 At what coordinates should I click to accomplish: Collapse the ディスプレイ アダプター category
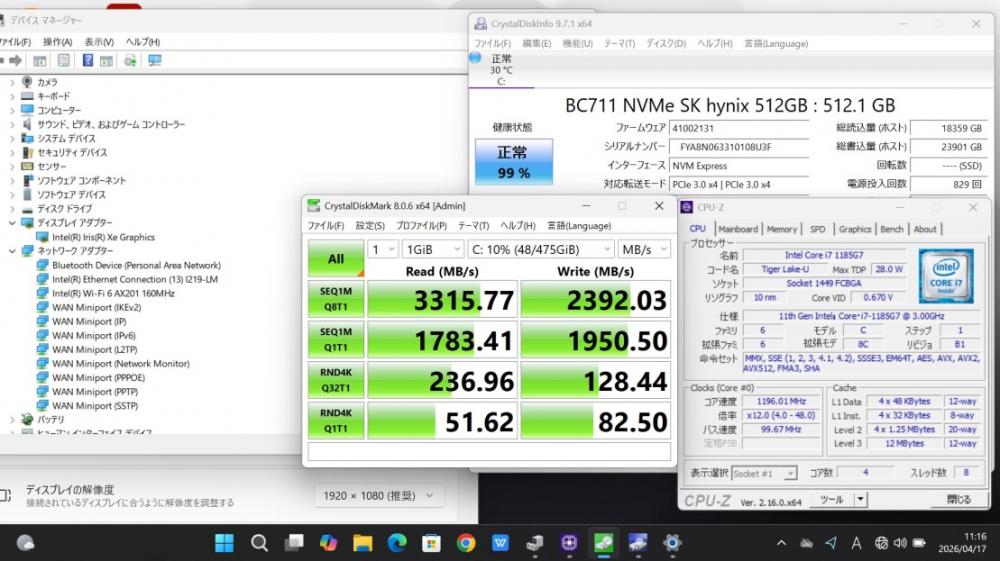12,222
